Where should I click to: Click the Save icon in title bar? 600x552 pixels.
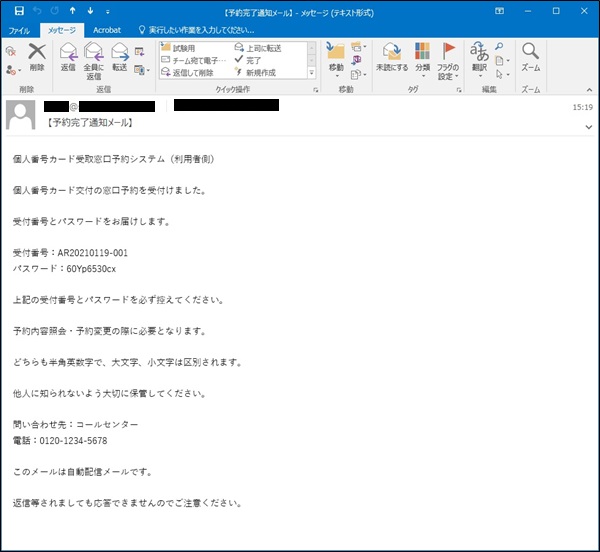click(19, 11)
